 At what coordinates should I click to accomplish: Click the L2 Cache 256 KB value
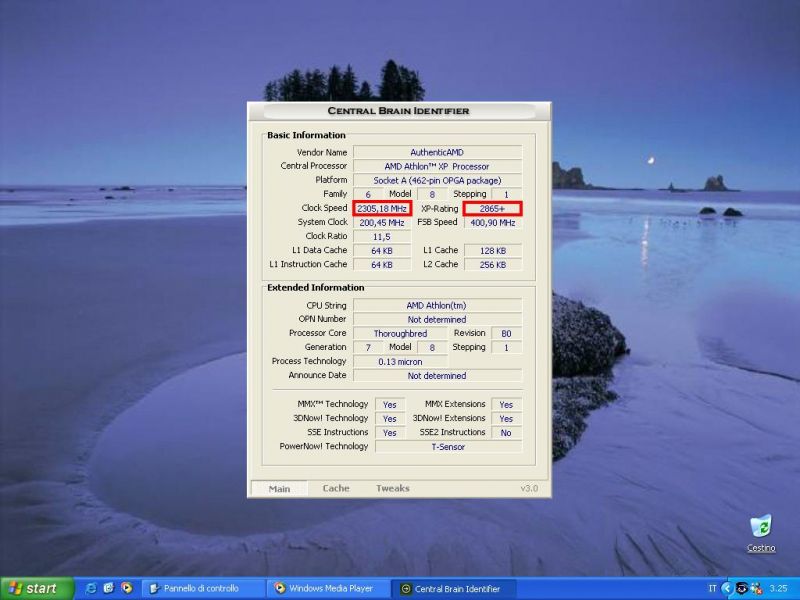point(492,265)
